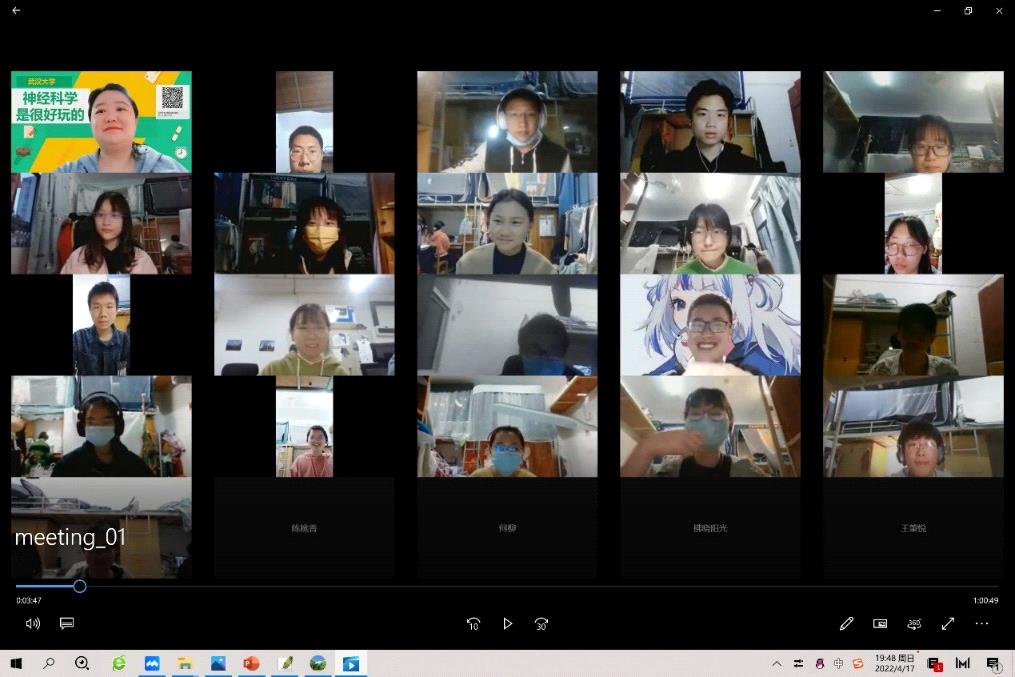The image size is (1015, 677).
Task: Skip back 10 seconds
Action: (x=473, y=624)
